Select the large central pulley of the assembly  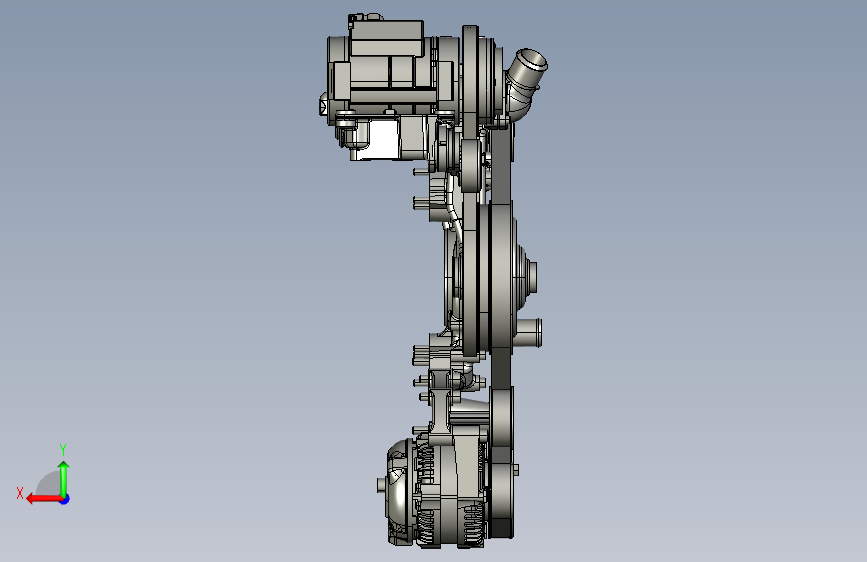pyautogui.click(x=501, y=277)
